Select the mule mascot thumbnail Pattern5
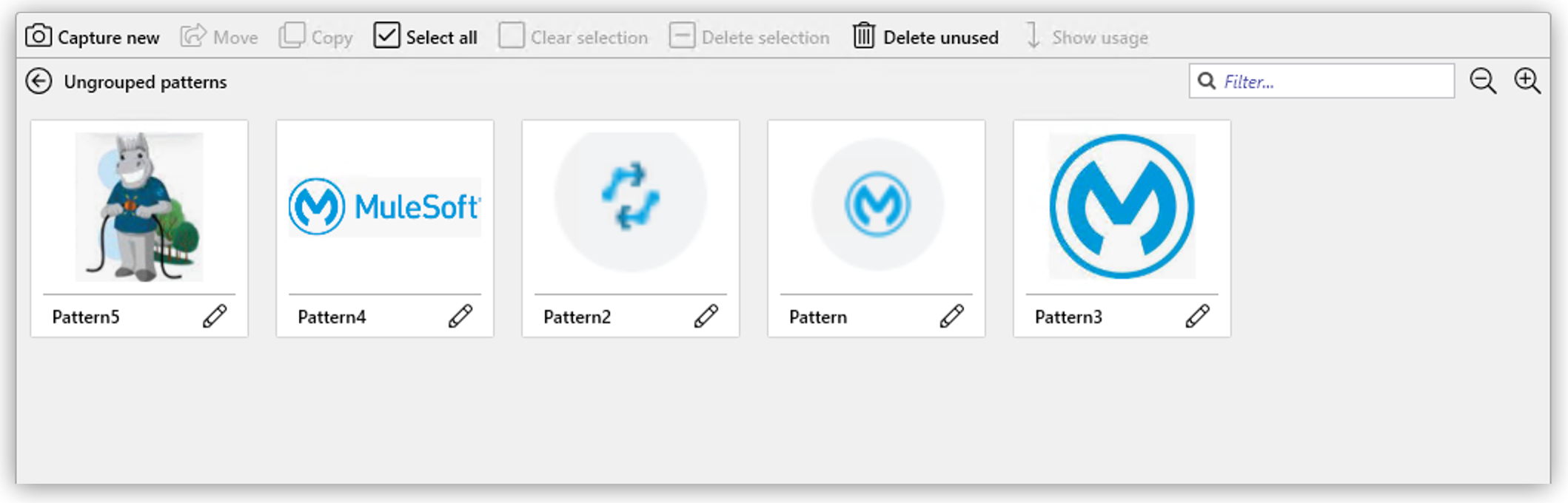Viewport: 1568px width, 503px height. (139, 207)
